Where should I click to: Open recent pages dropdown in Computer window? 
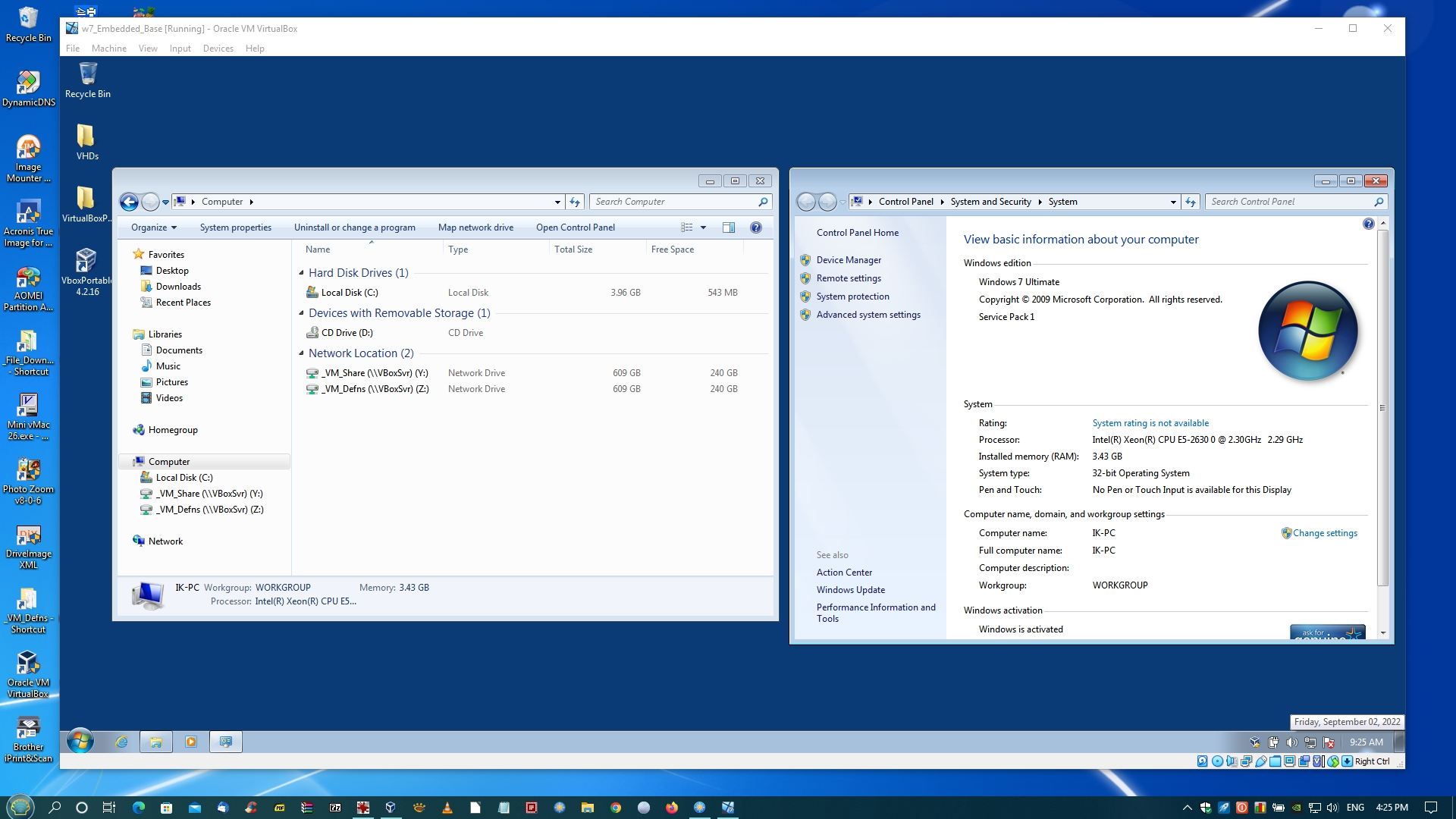click(165, 202)
